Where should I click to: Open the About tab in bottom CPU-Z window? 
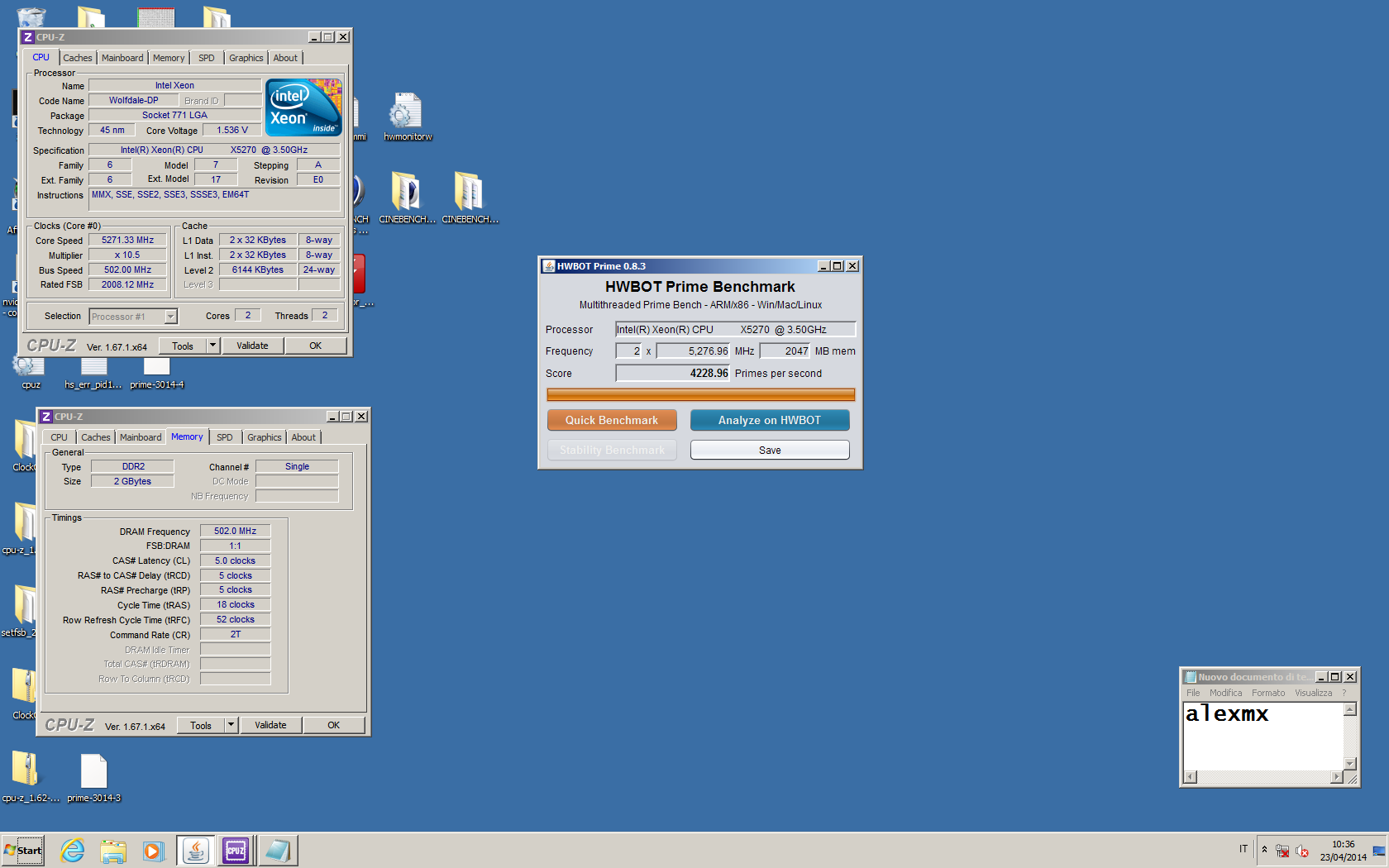tap(303, 437)
